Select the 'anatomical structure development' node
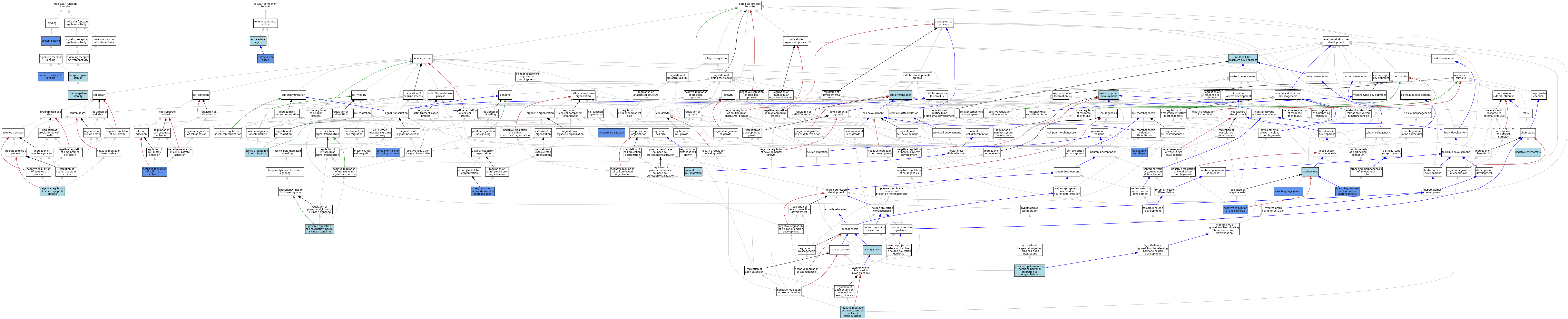This screenshot has width=1568, height=319. tap(1335, 41)
